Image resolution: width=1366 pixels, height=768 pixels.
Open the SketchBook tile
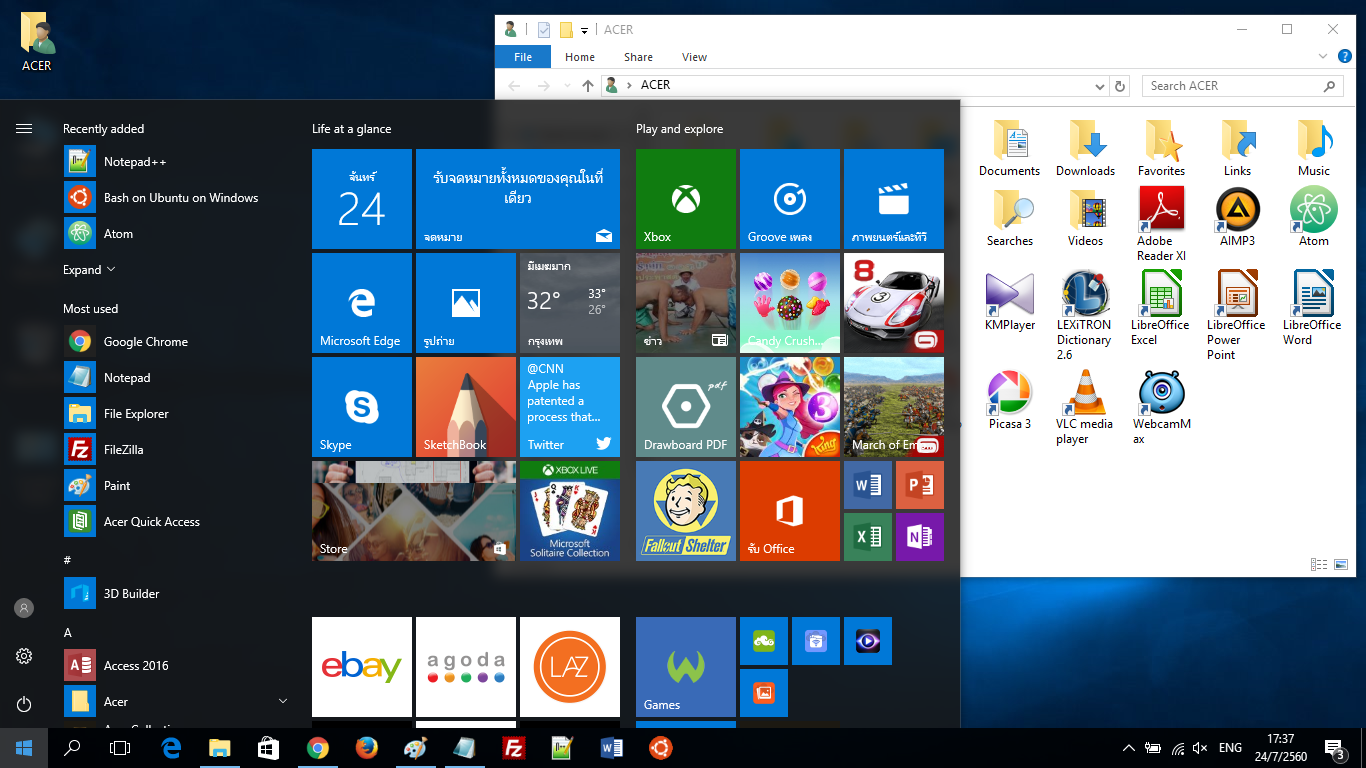tap(466, 407)
